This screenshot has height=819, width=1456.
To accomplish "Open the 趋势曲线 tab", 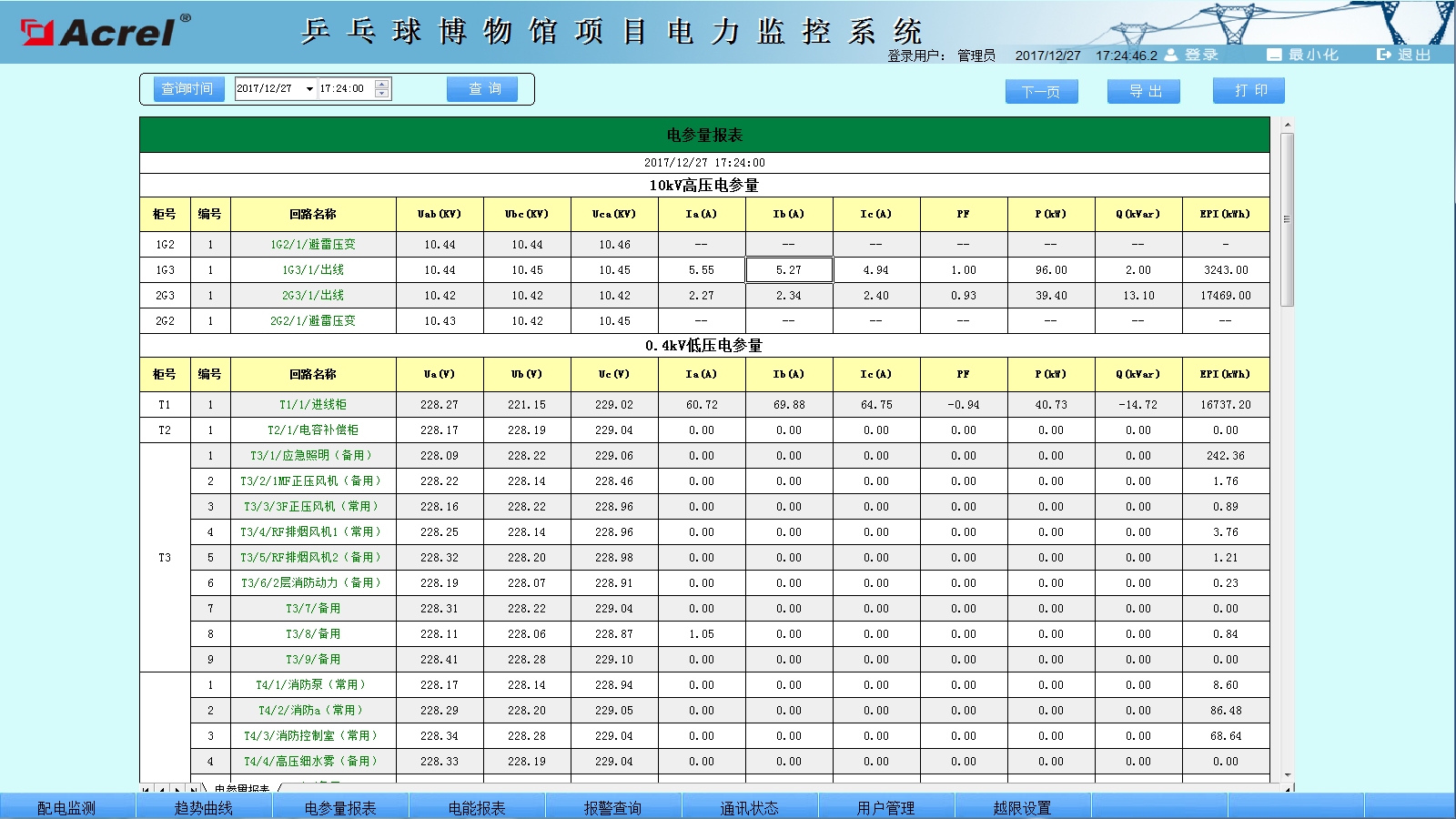I will coord(204,806).
